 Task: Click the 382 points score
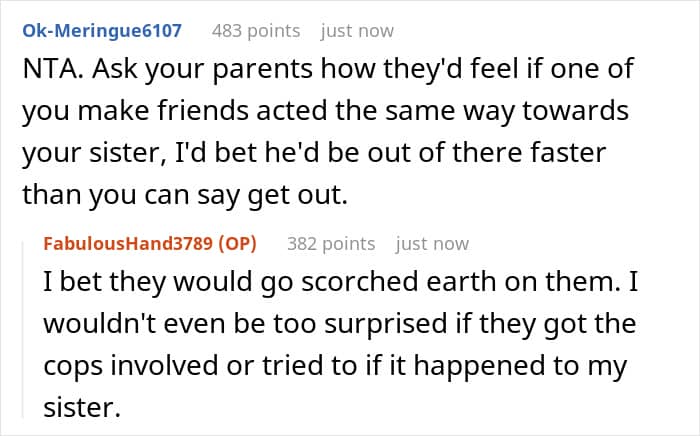pyautogui.click(x=331, y=243)
